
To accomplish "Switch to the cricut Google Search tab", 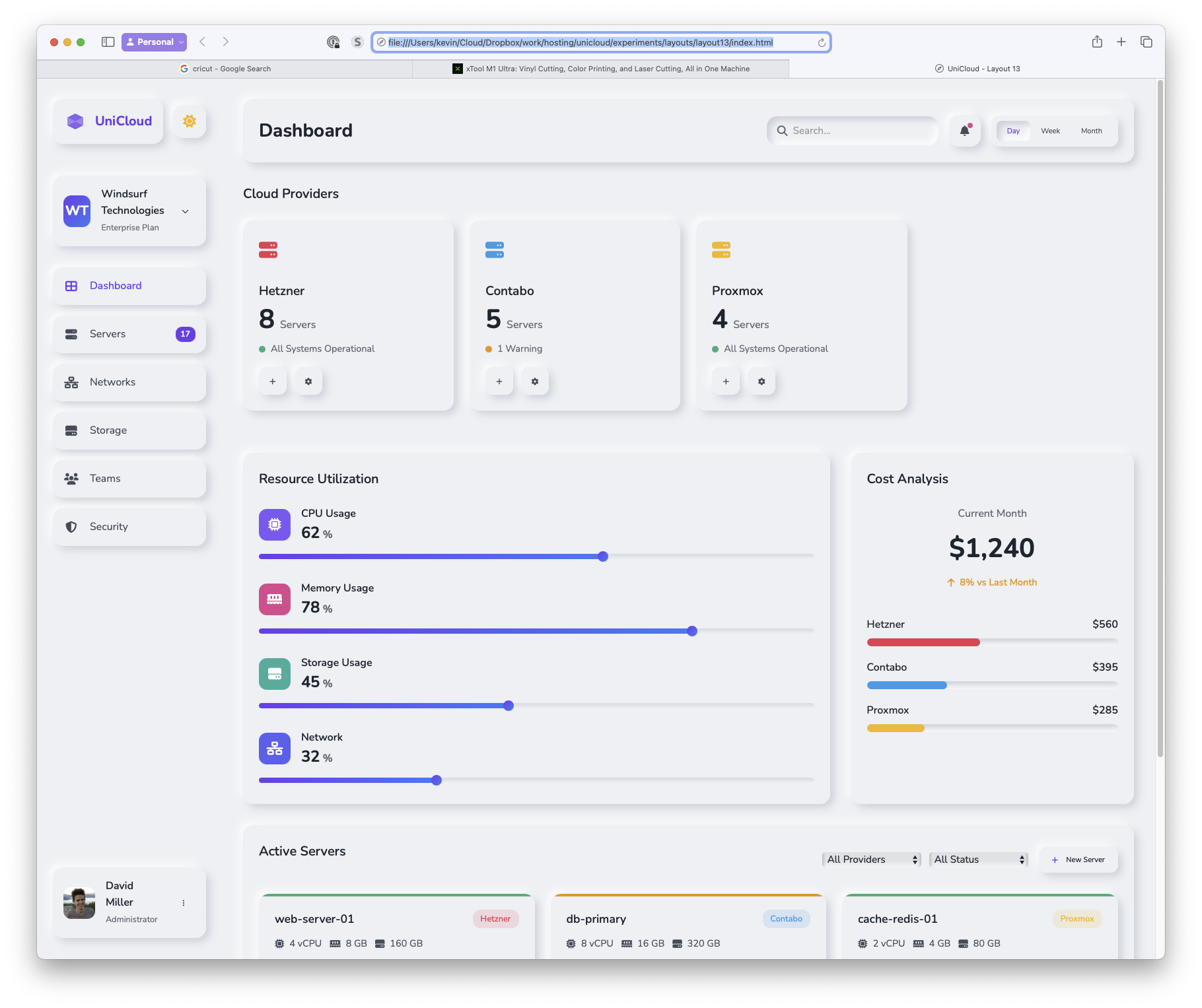I will click(x=225, y=69).
